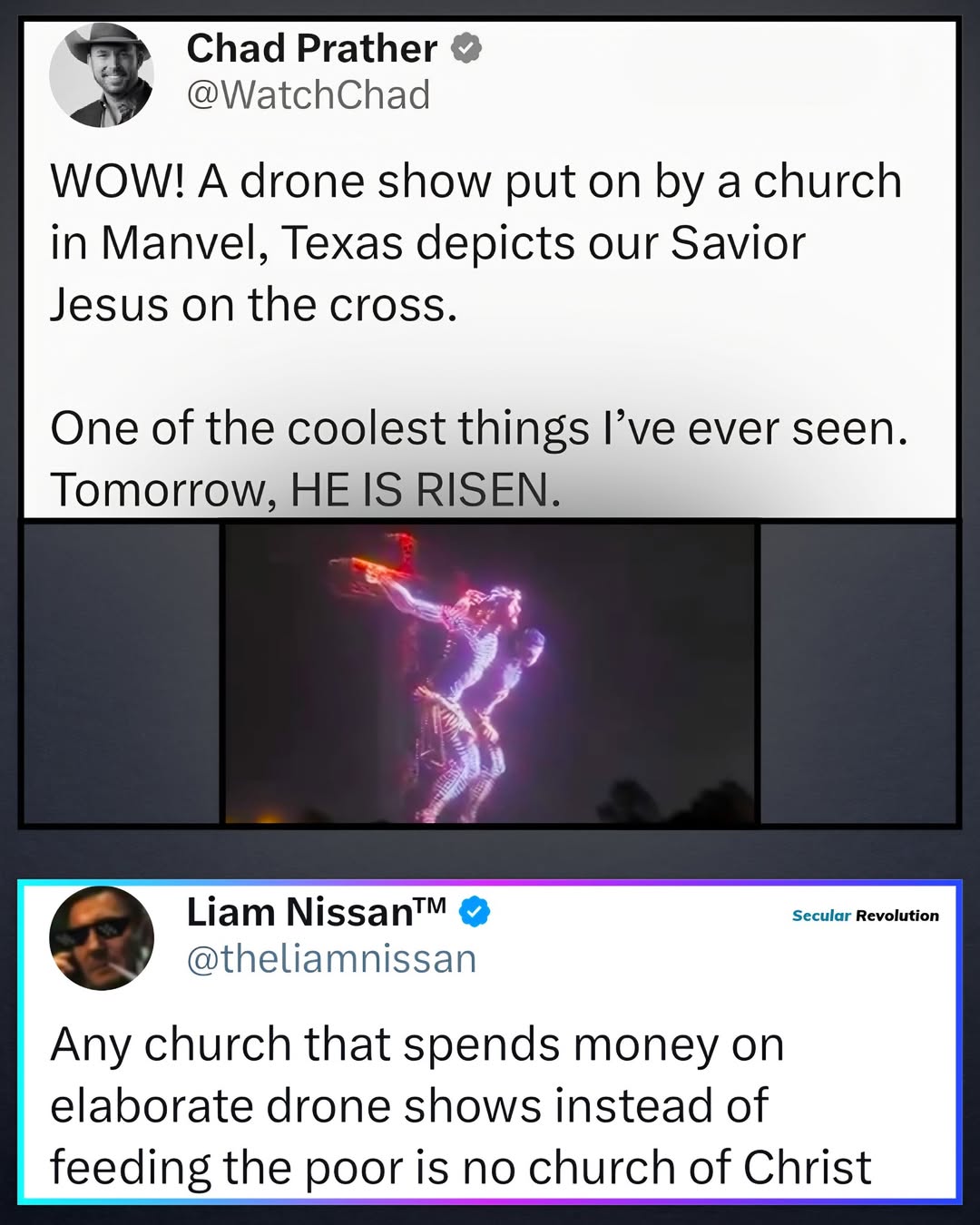Click the gray verified badge beside Chad Prather

[465, 48]
